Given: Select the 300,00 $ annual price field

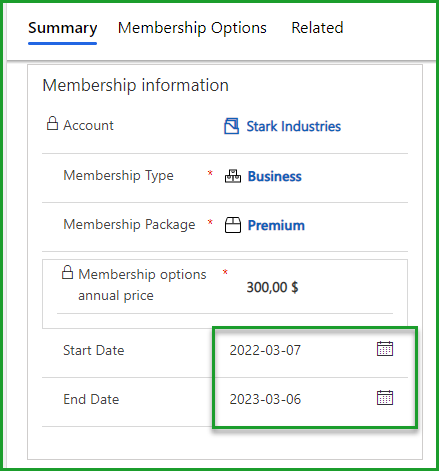Looking at the screenshot, I should tap(272, 287).
